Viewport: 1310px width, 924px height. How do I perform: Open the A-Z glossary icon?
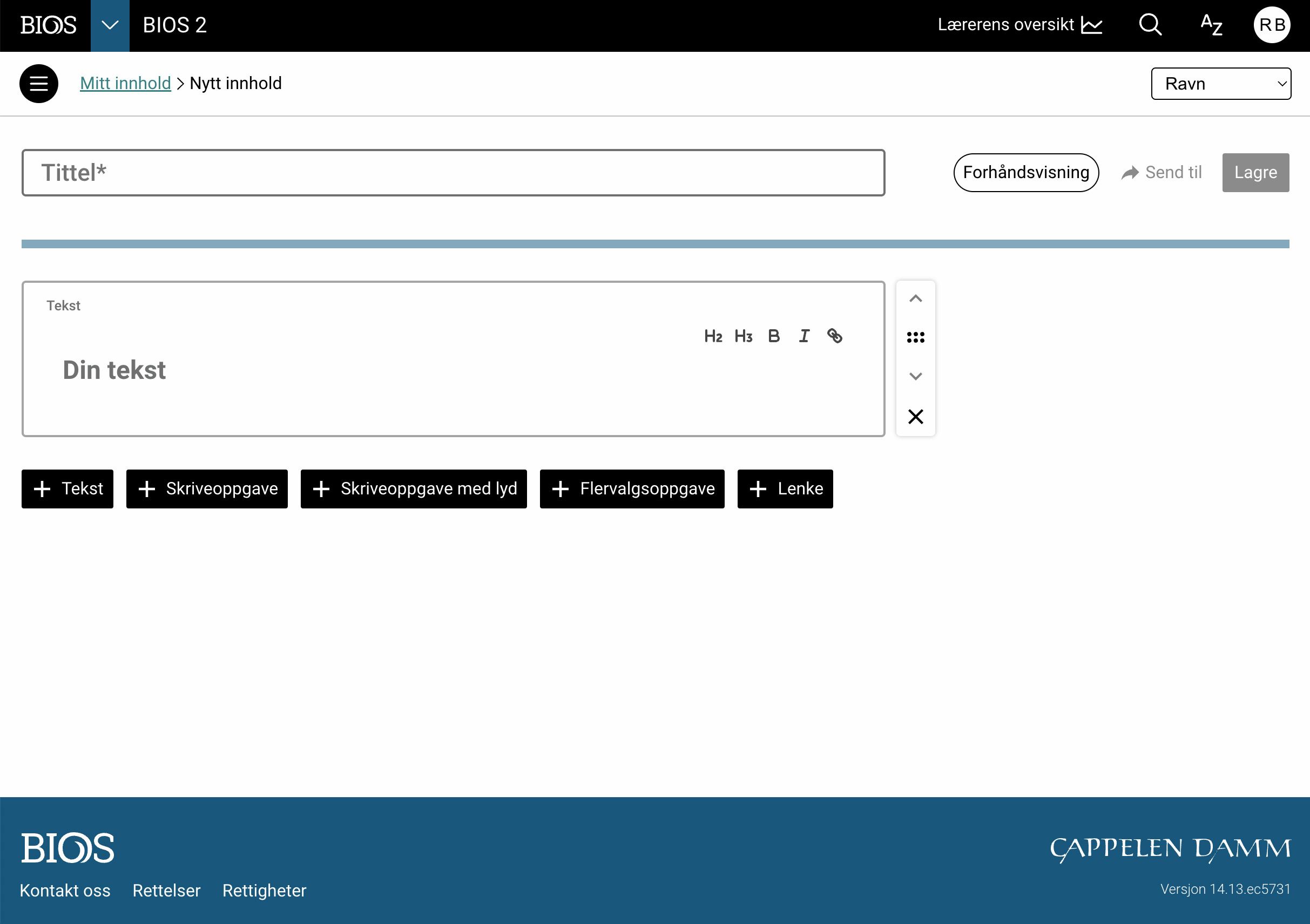click(x=1211, y=25)
